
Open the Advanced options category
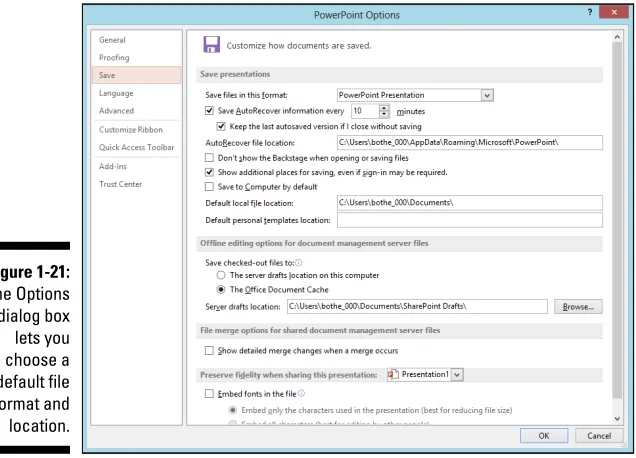136,110
